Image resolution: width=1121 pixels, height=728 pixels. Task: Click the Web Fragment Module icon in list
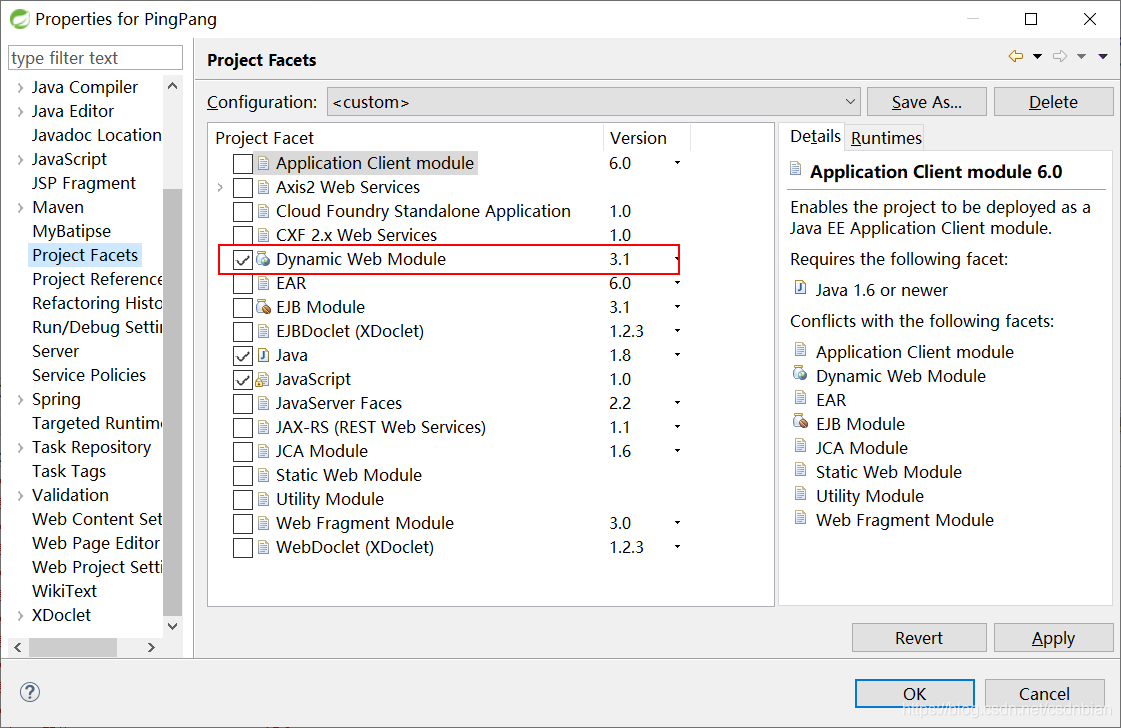[x=263, y=523]
